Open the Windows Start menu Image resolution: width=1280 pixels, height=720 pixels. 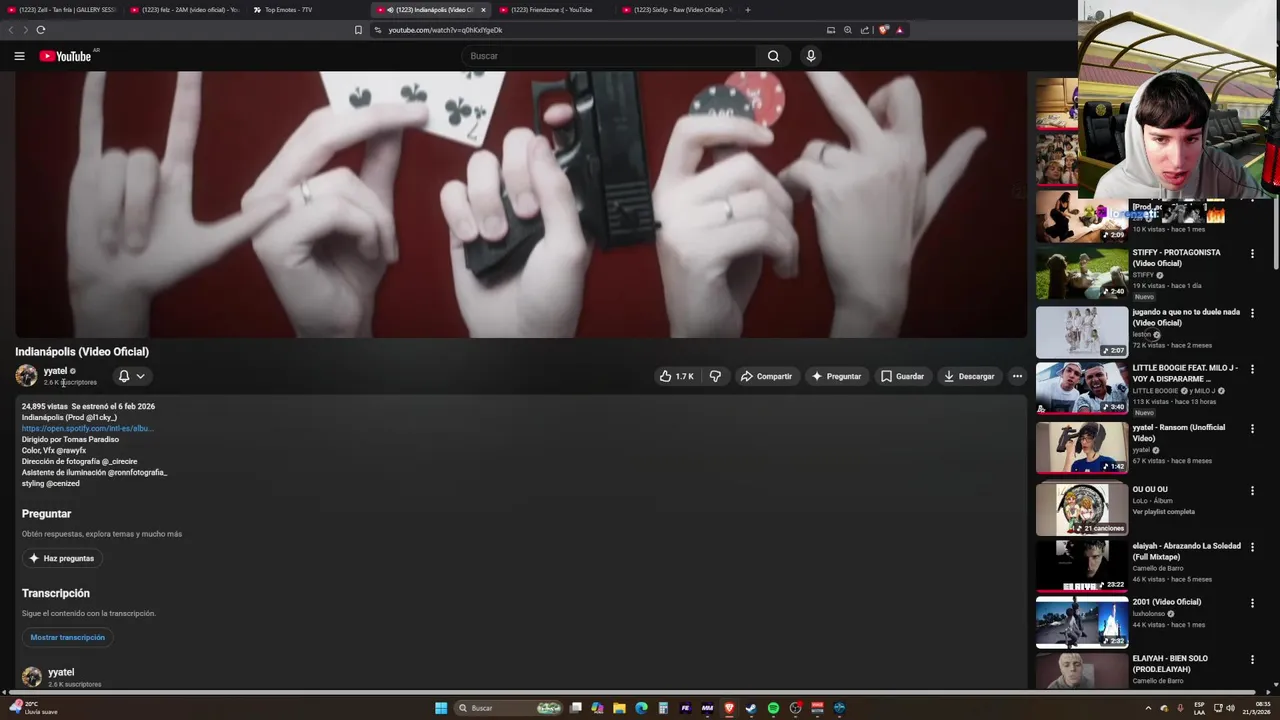[441, 708]
